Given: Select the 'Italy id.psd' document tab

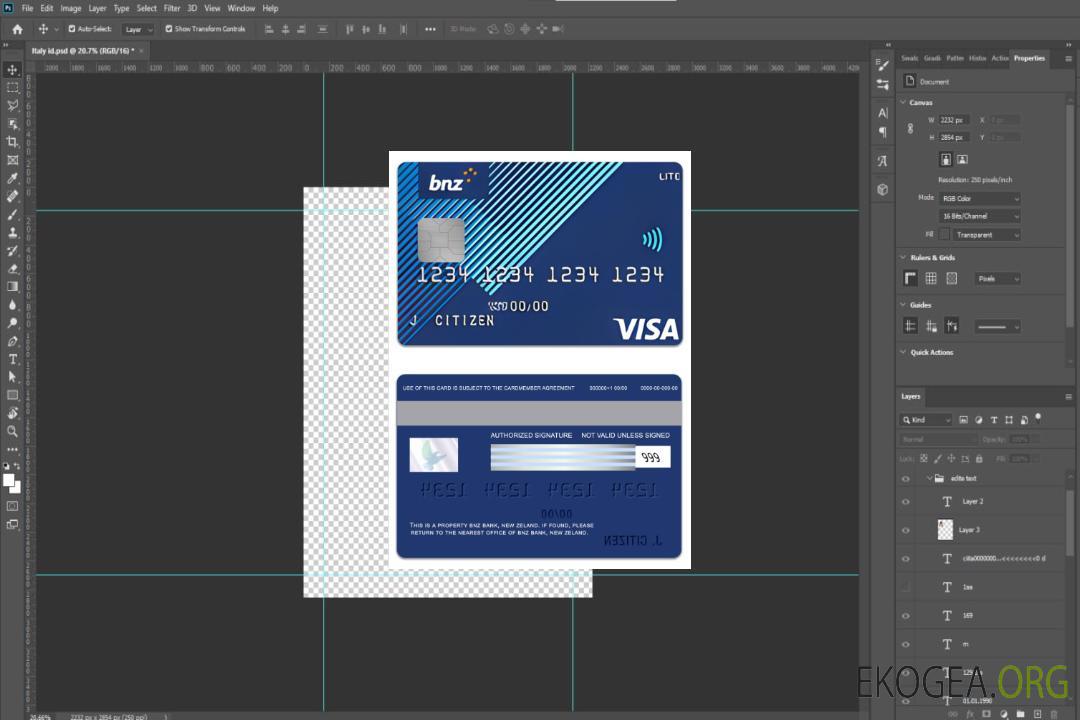Looking at the screenshot, I should tap(82, 51).
